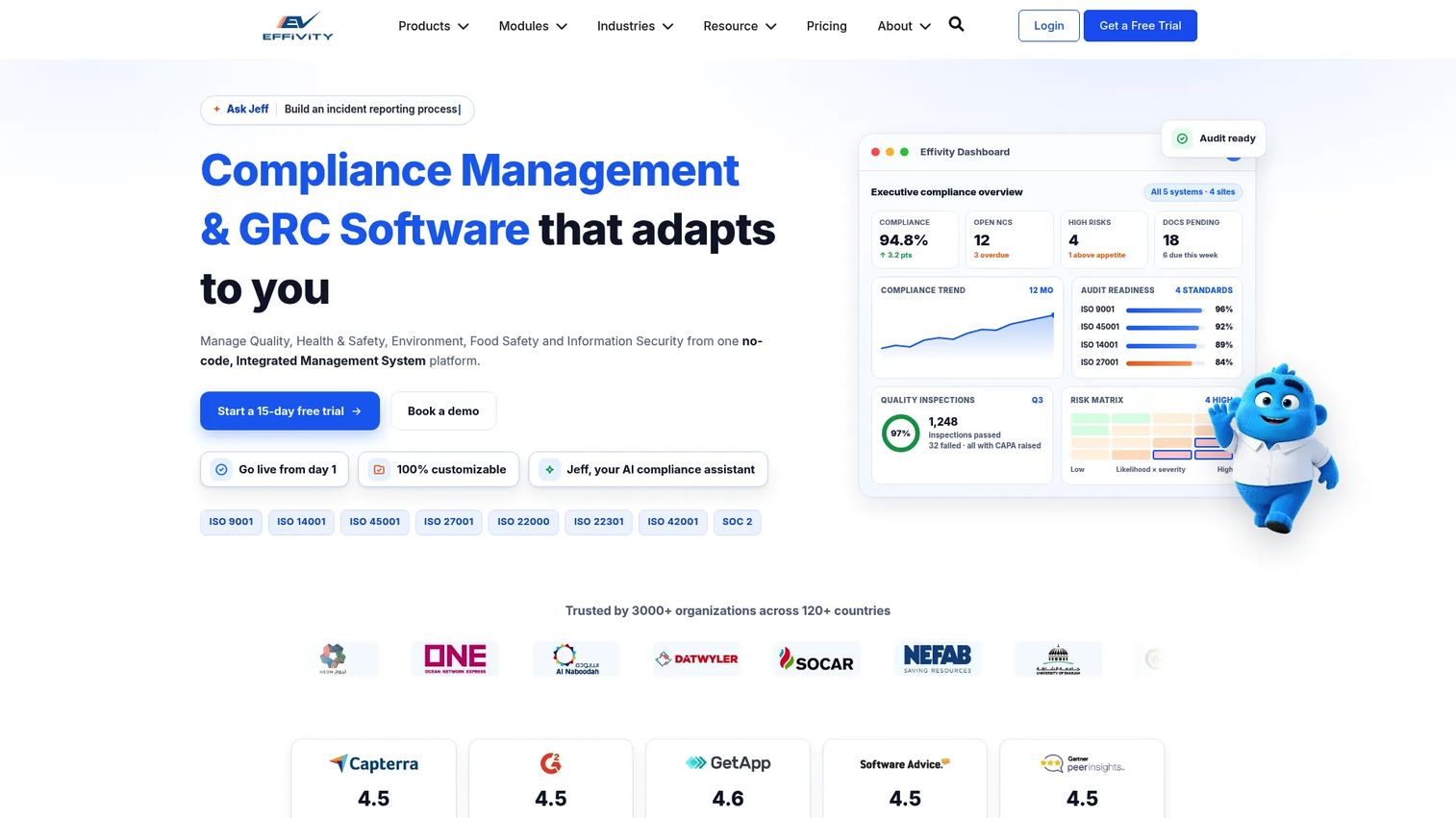This screenshot has width=1456, height=818.
Task: Click the 100% customizable icon
Action: (379, 469)
